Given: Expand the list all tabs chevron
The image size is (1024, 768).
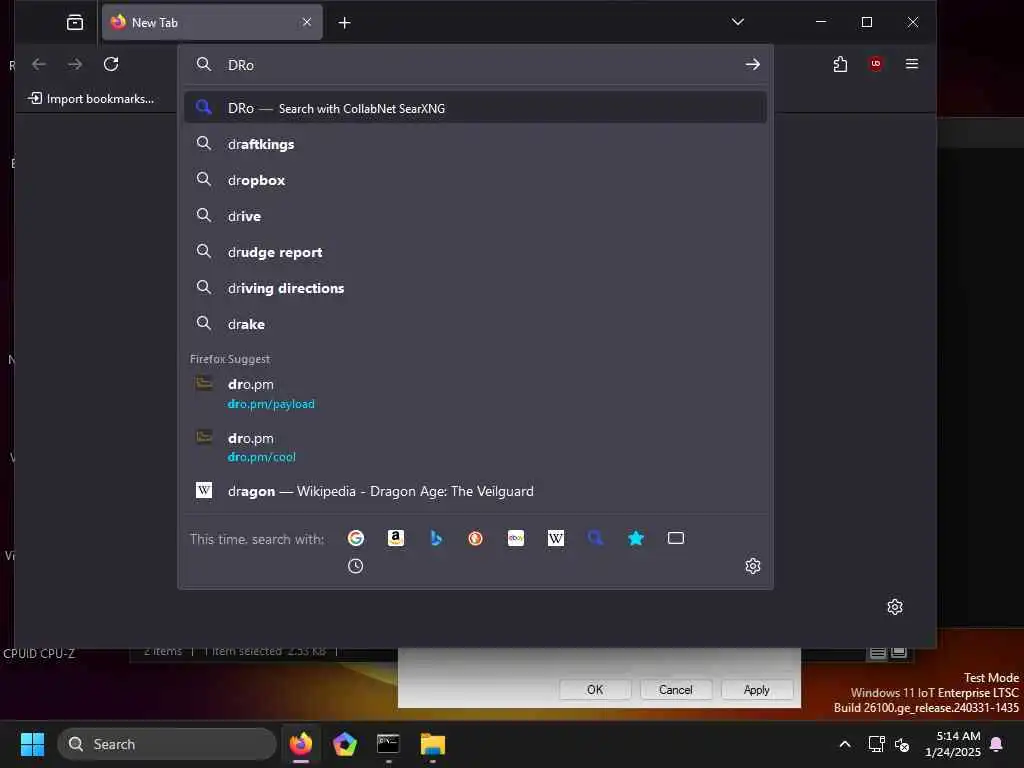Looking at the screenshot, I should [738, 22].
